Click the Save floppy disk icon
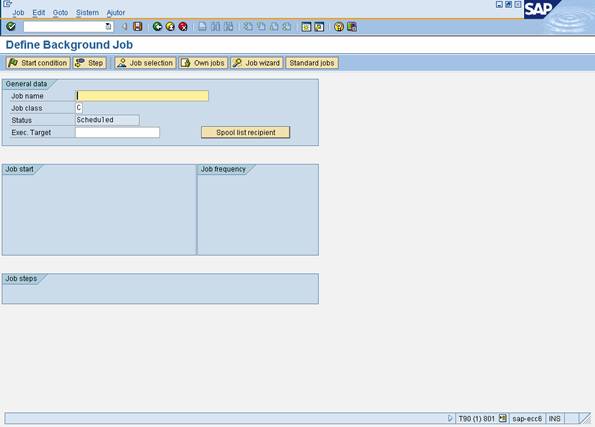Screen dimensions: 595x427 coord(138,27)
